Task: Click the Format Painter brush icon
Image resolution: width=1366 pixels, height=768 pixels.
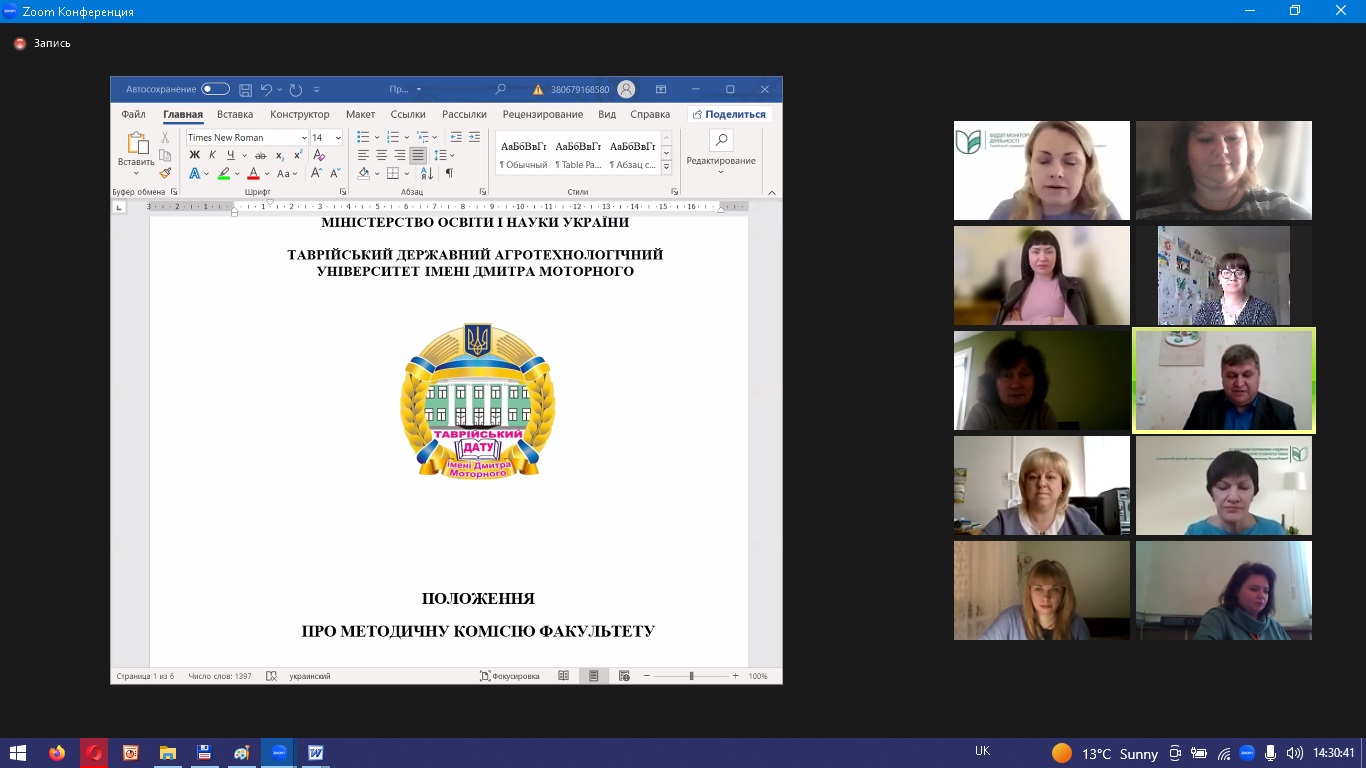Action: click(x=165, y=173)
